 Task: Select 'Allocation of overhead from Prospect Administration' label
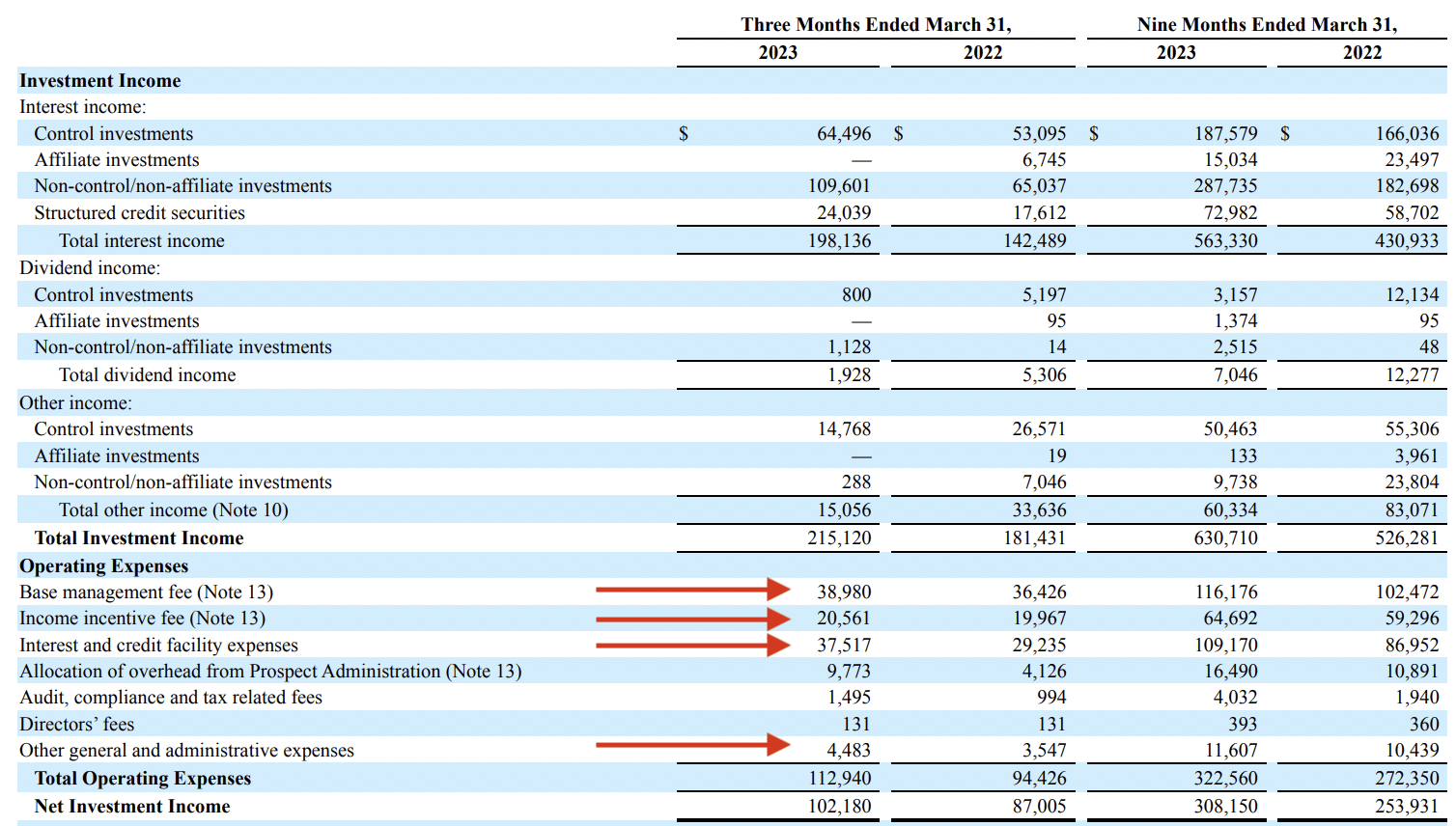tap(230, 672)
